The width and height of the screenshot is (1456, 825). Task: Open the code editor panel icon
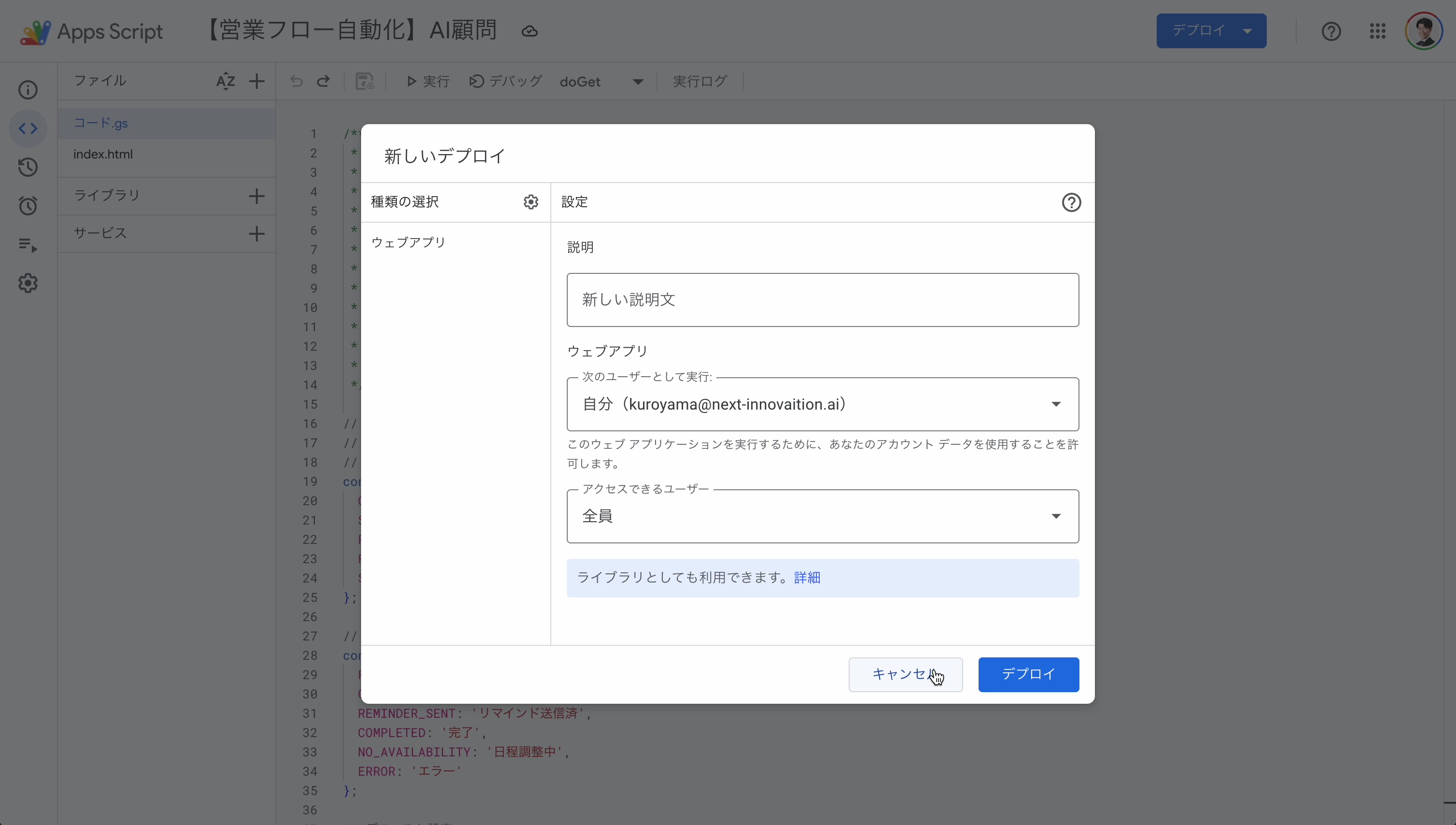pos(27,128)
